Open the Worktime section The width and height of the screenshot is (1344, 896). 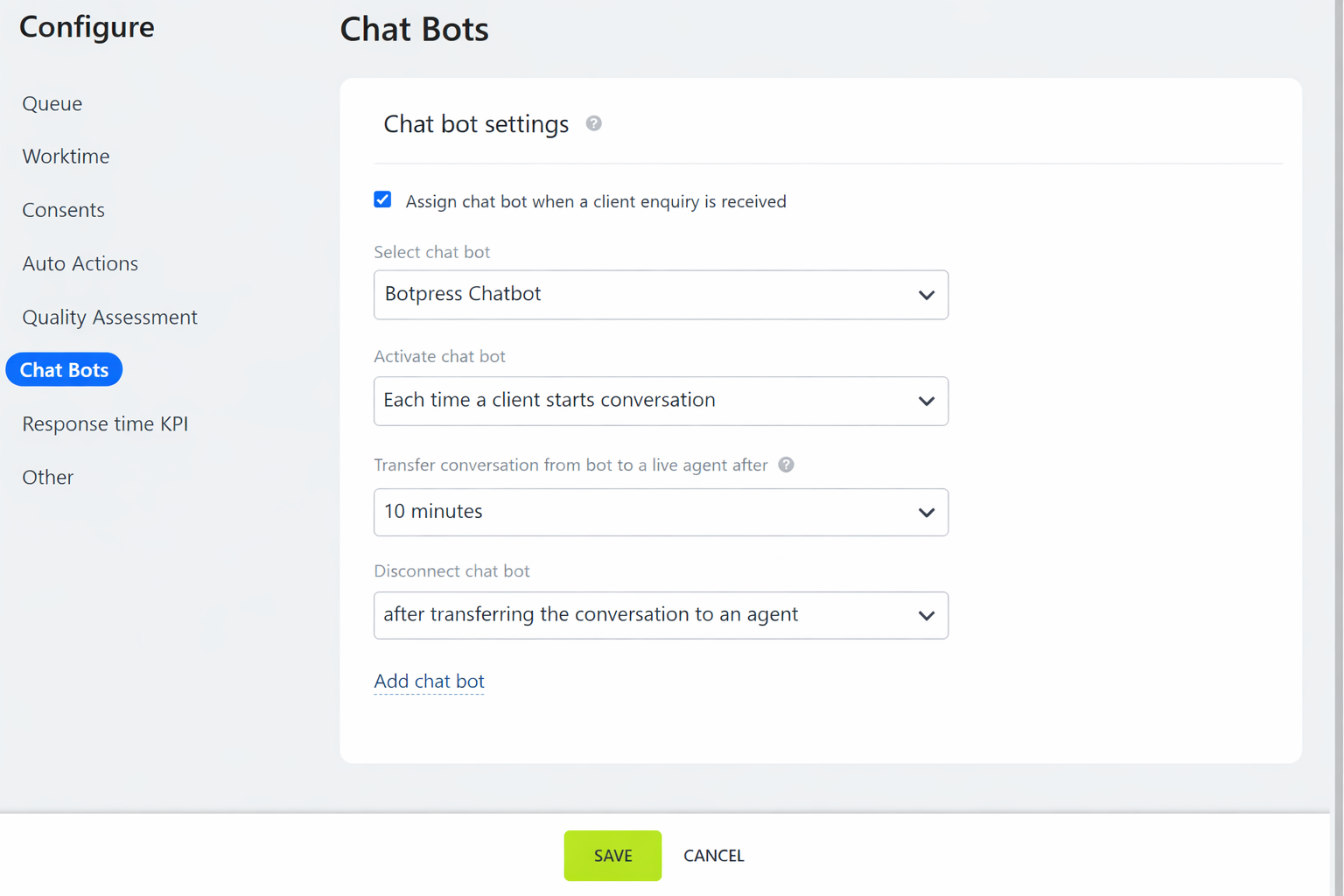click(x=66, y=157)
